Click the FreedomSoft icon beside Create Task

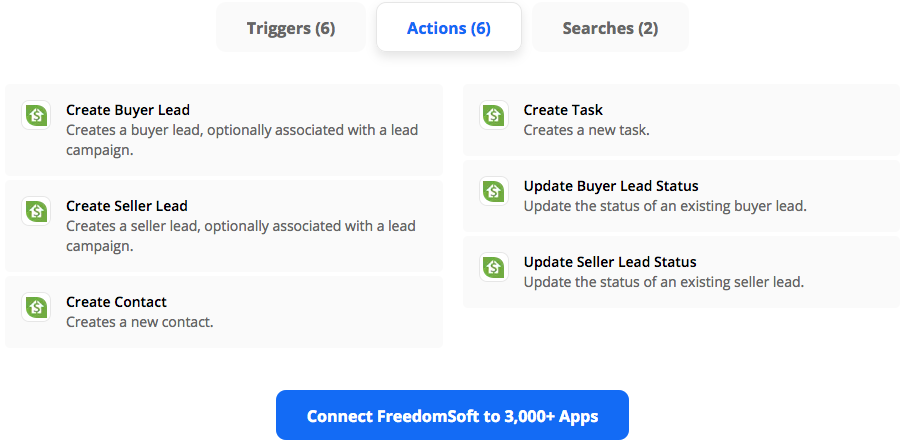pos(493,116)
